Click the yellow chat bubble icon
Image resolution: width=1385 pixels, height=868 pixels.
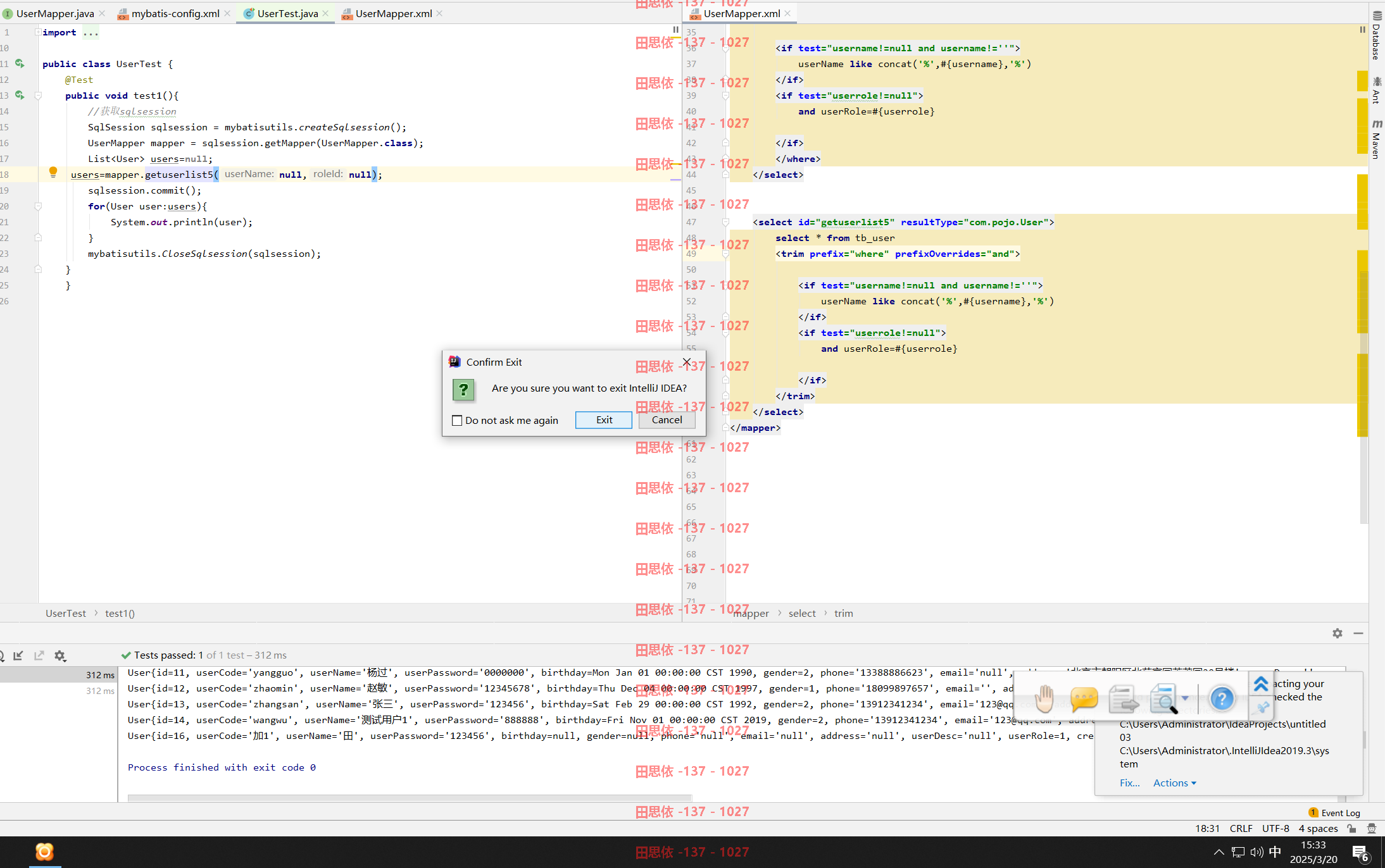(x=1084, y=699)
